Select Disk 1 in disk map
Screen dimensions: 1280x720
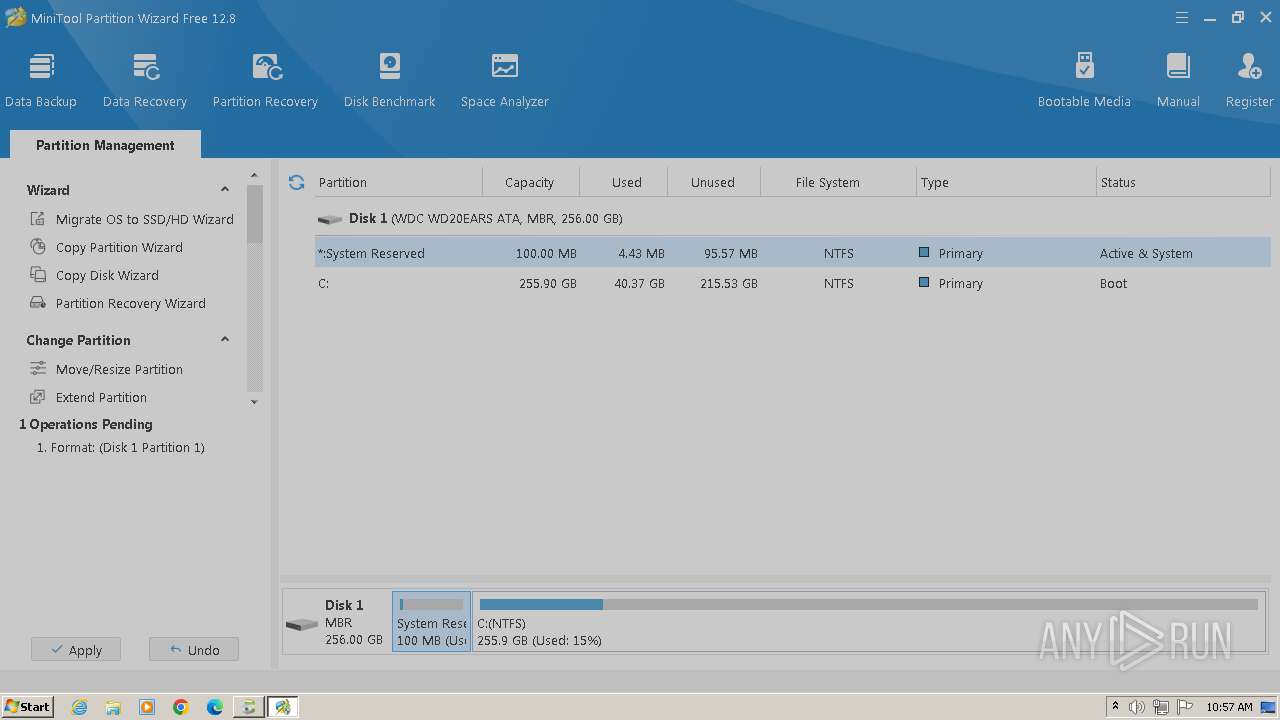(336, 622)
